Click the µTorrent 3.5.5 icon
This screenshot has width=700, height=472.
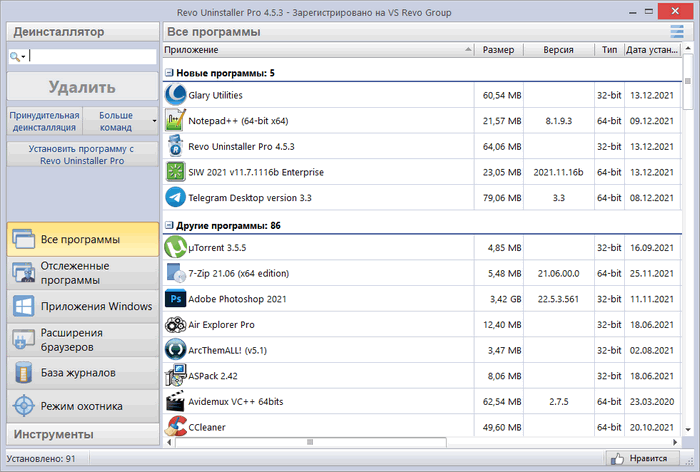pyautogui.click(x=175, y=247)
